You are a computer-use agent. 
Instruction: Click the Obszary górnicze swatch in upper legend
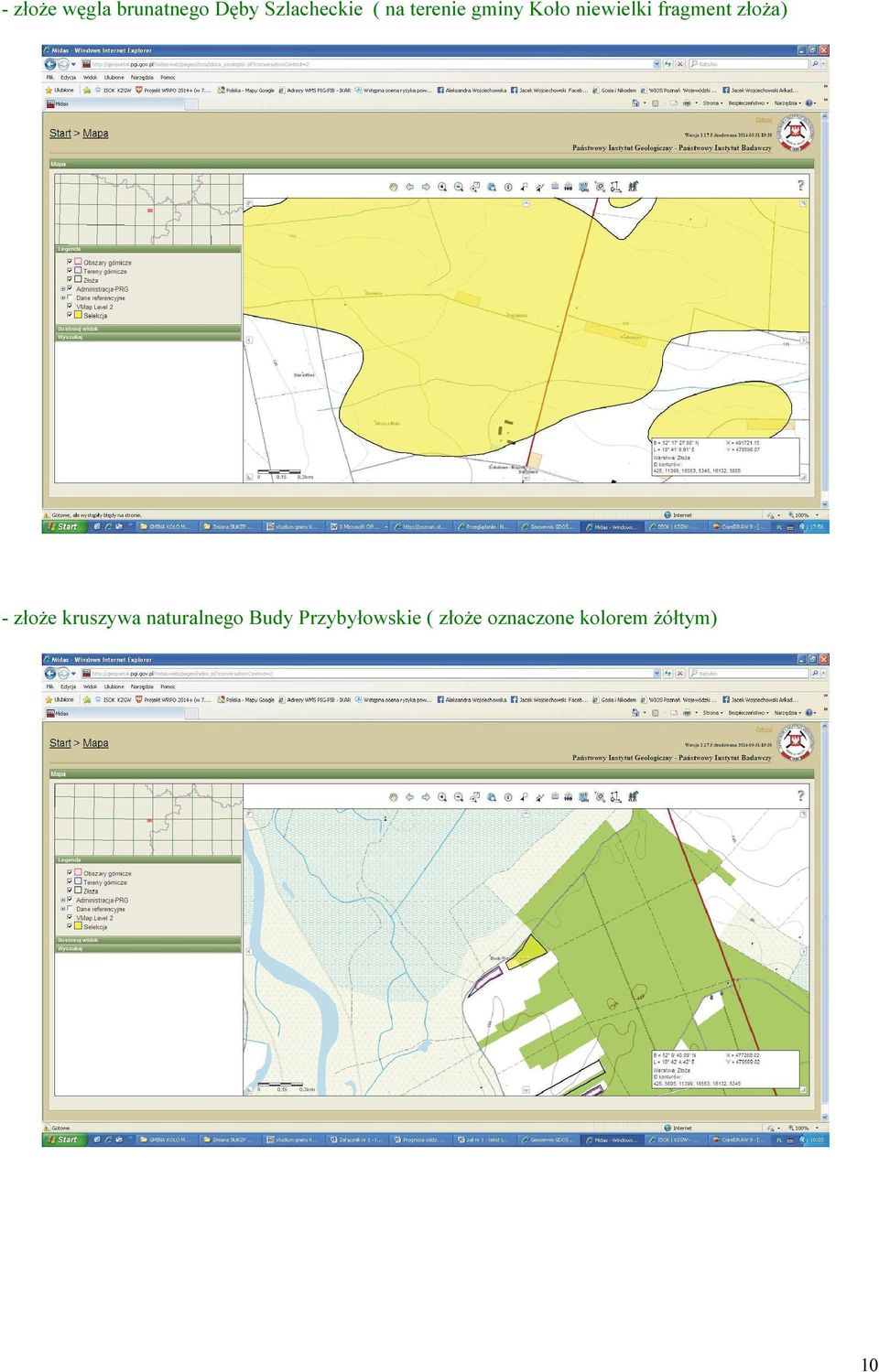79,262
